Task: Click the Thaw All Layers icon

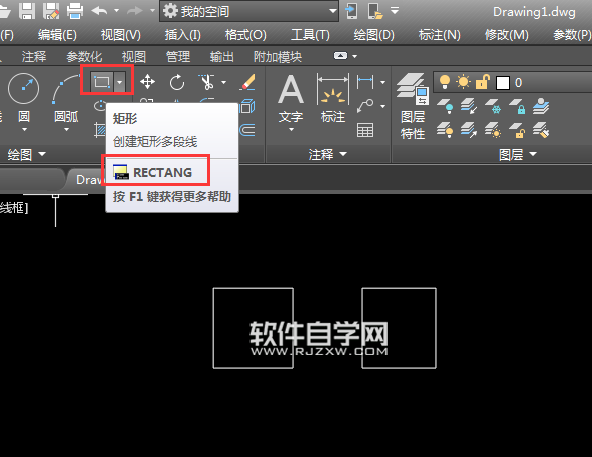Action: (x=493, y=130)
